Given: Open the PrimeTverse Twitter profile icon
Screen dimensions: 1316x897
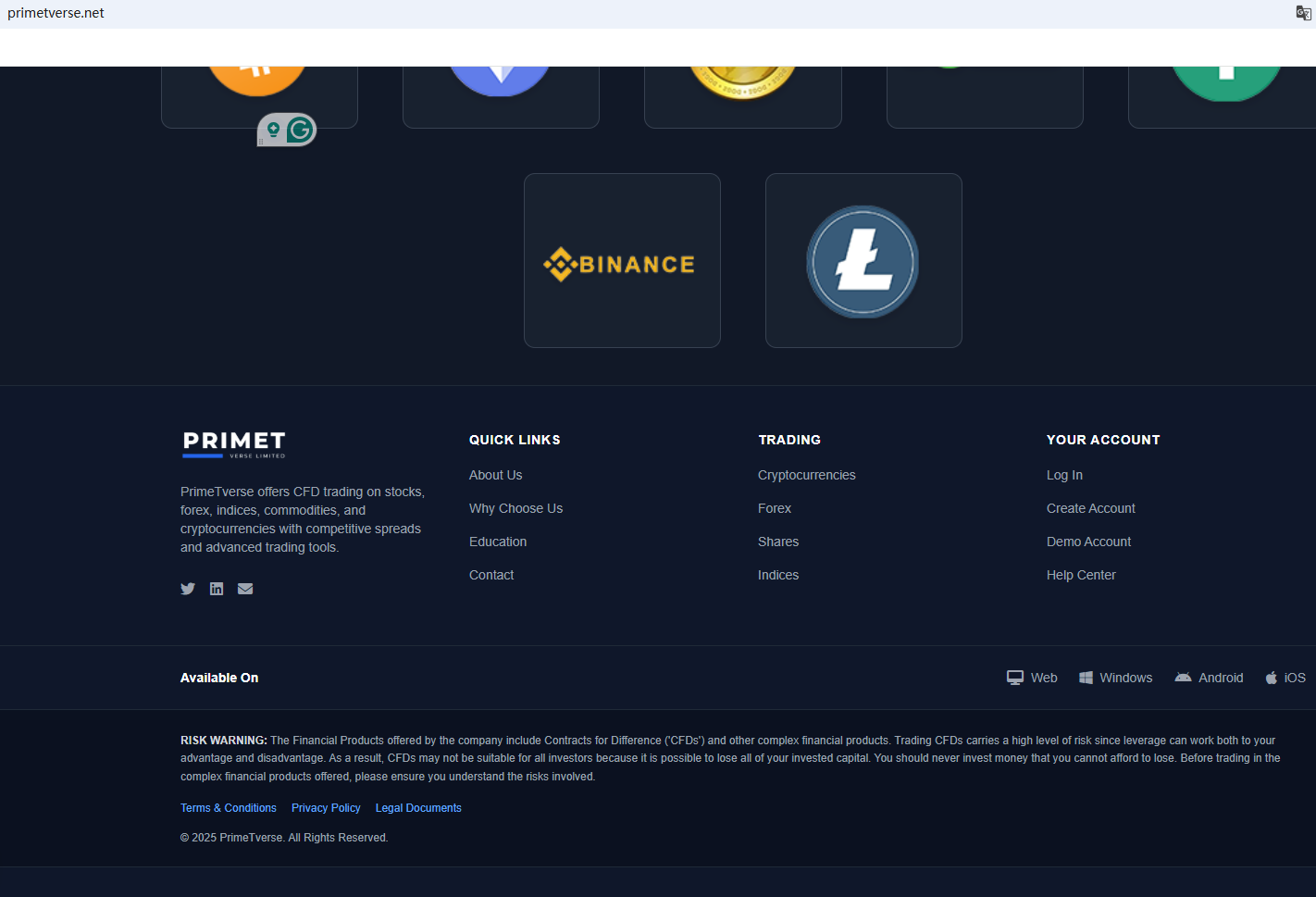Looking at the screenshot, I should click(188, 589).
